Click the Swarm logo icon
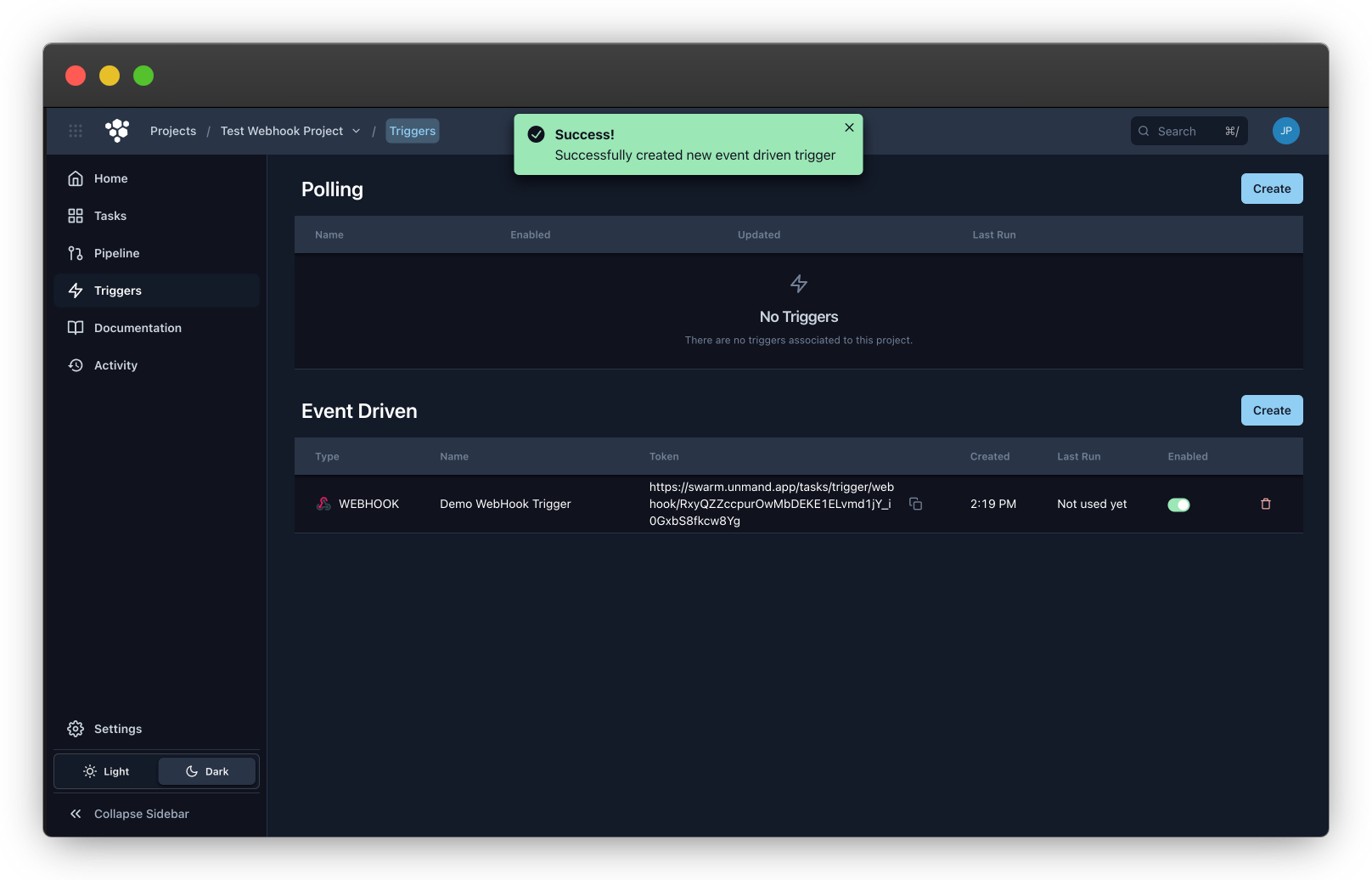1372x880 pixels. click(117, 131)
